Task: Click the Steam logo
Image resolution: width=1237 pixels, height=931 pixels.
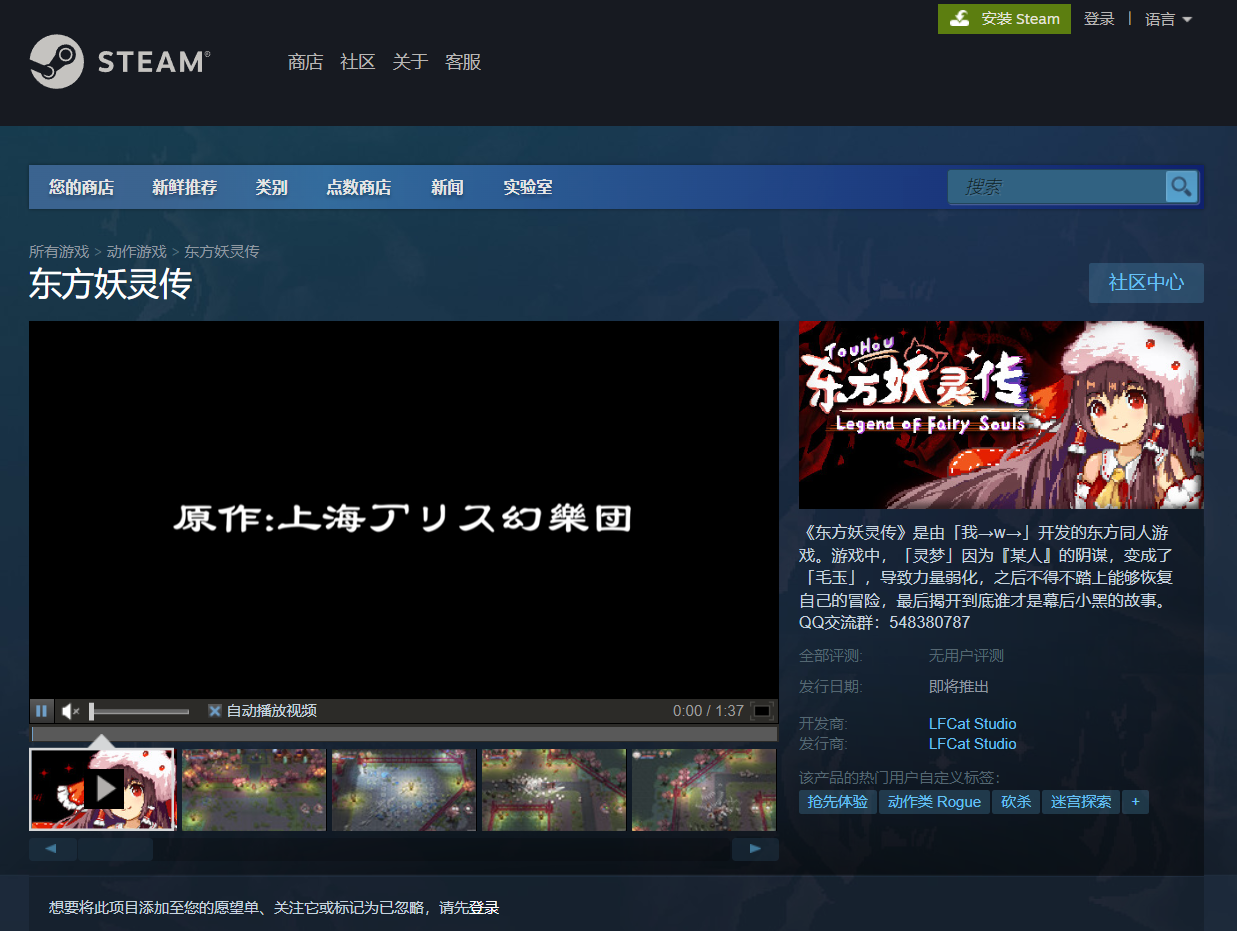Action: click(119, 62)
